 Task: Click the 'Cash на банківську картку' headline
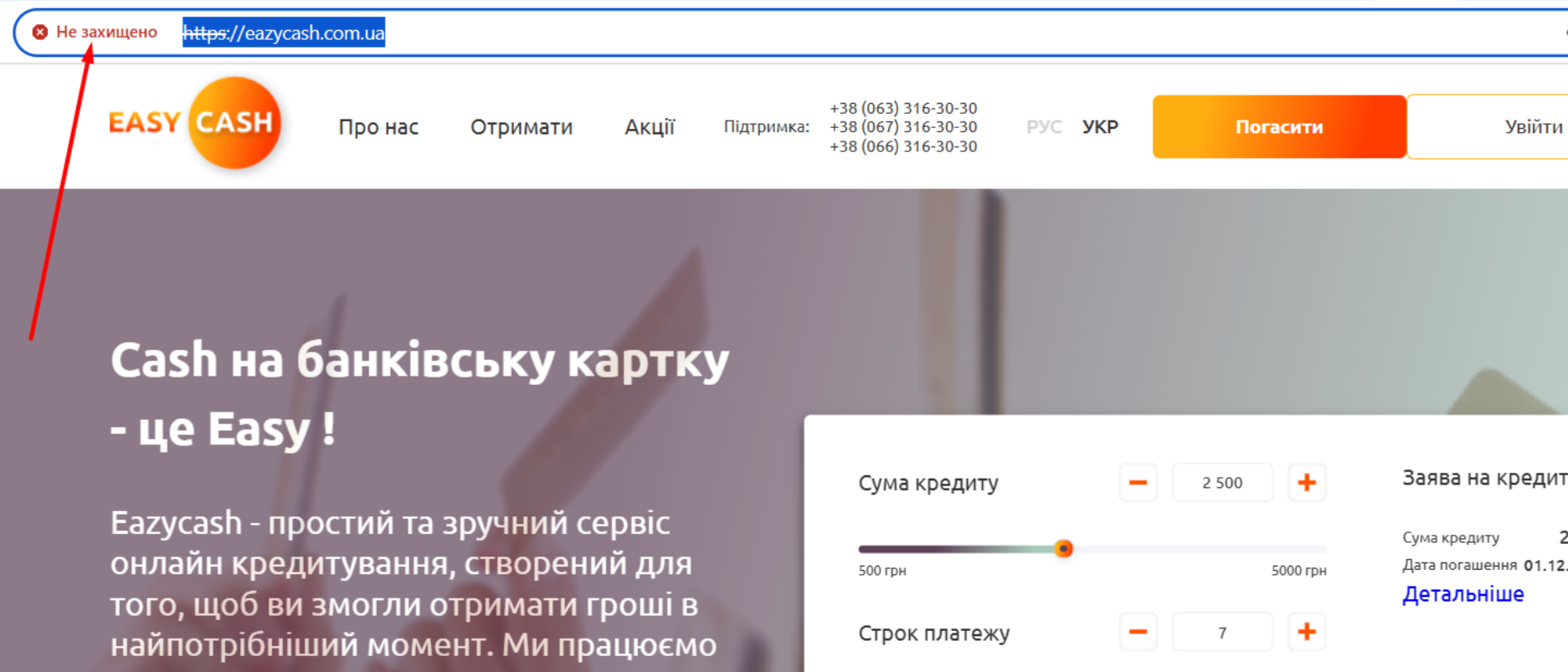[420, 361]
